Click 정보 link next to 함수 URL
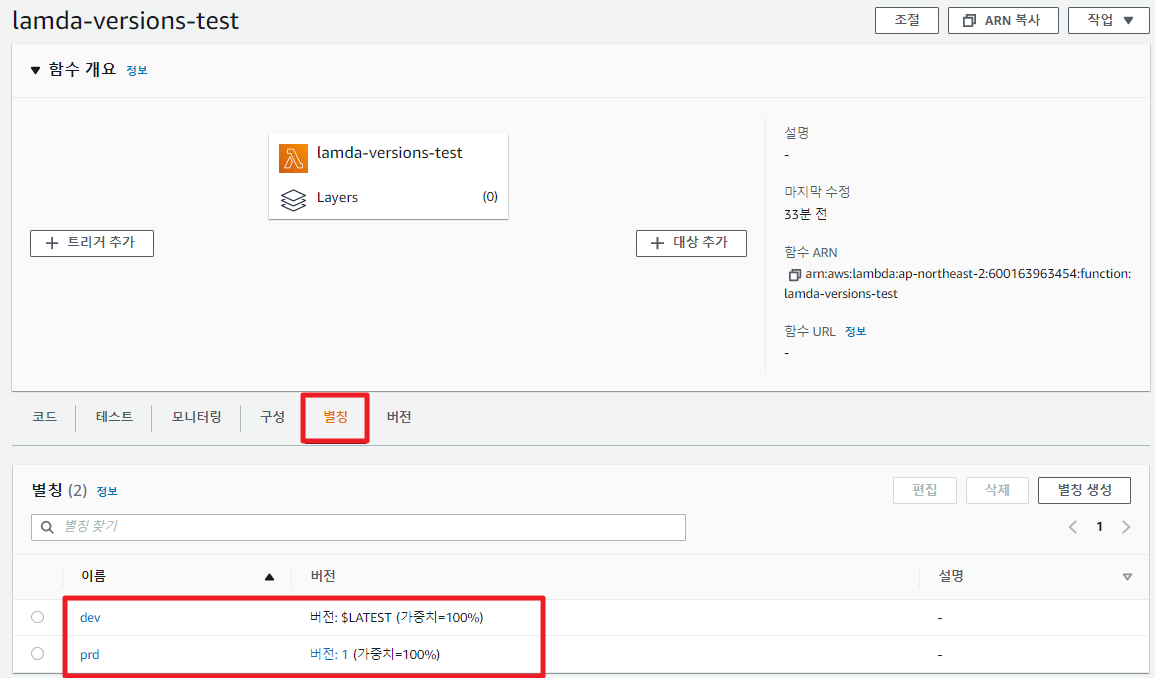The image size is (1155, 678). (x=855, y=332)
